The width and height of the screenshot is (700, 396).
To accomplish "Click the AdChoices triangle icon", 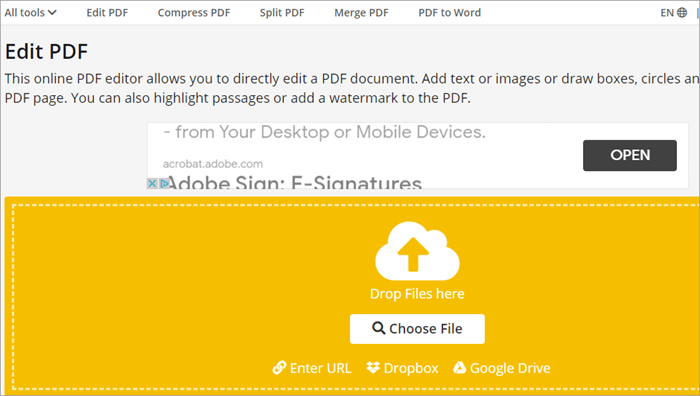I will 164,183.
